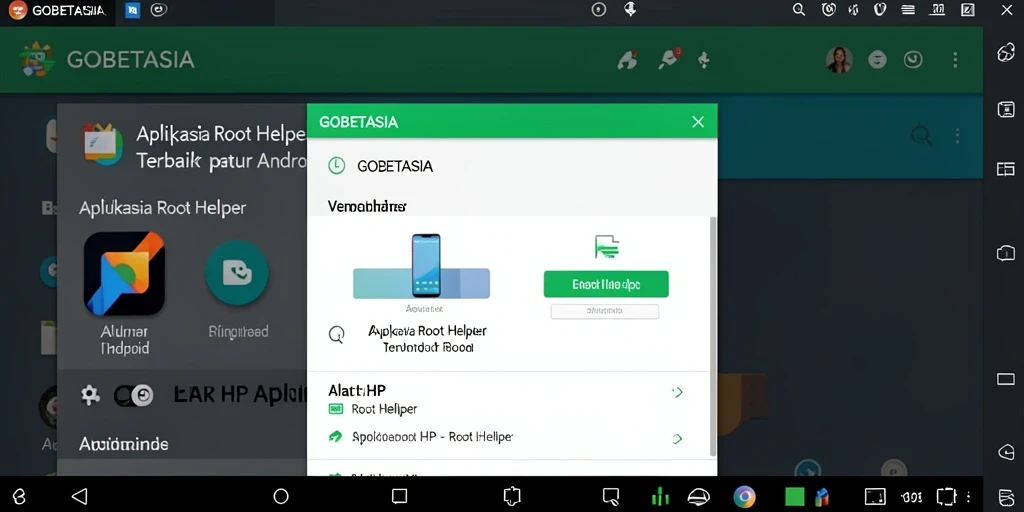Click Aplukasia Root Helper label in left panel

(x=163, y=208)
